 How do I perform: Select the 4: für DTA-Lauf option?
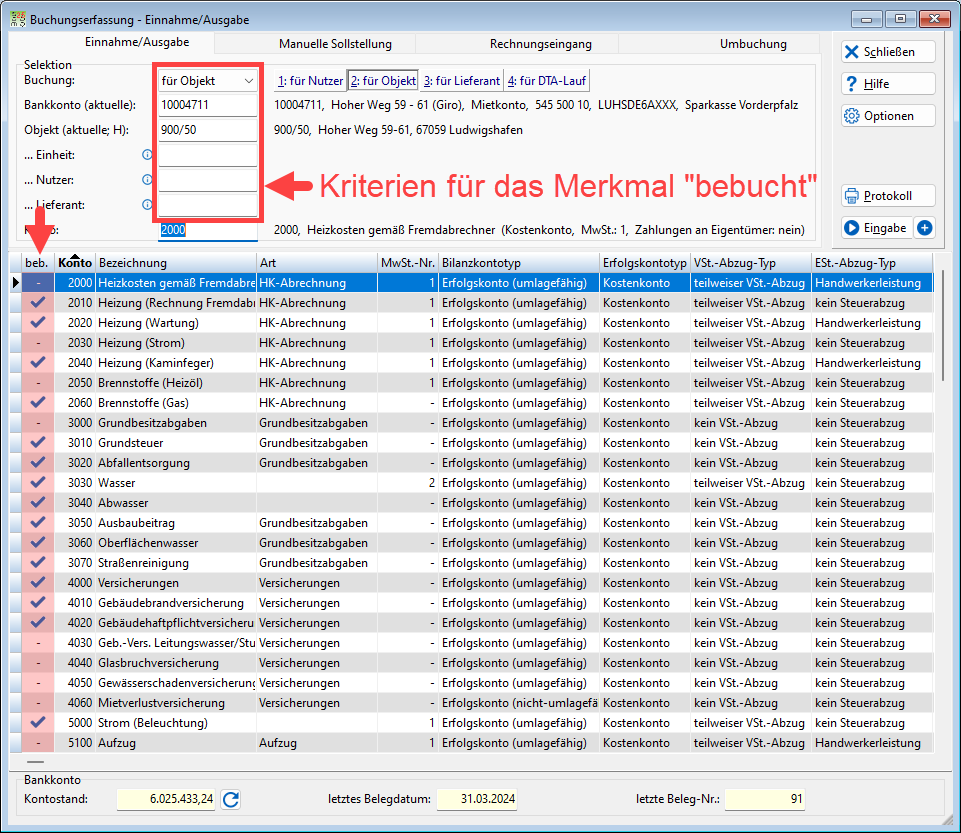pyautogui.click(x=547, y=80)
